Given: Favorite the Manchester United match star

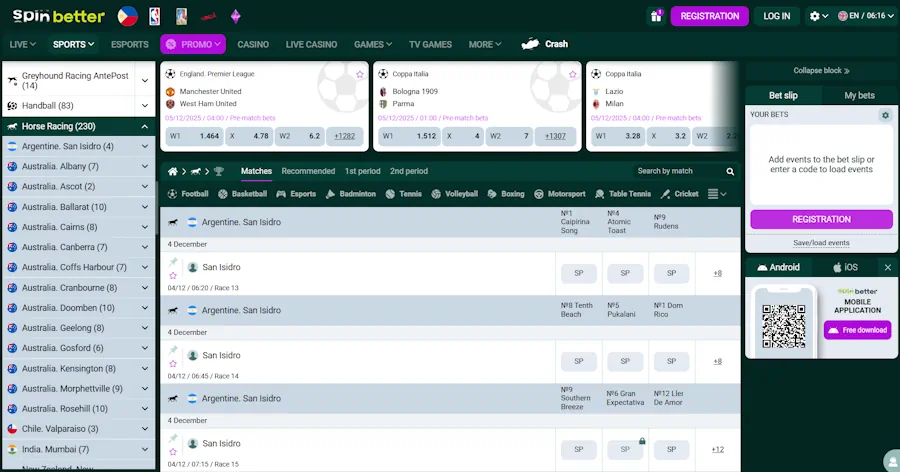Looking at the screenshot, I should 360,74.
